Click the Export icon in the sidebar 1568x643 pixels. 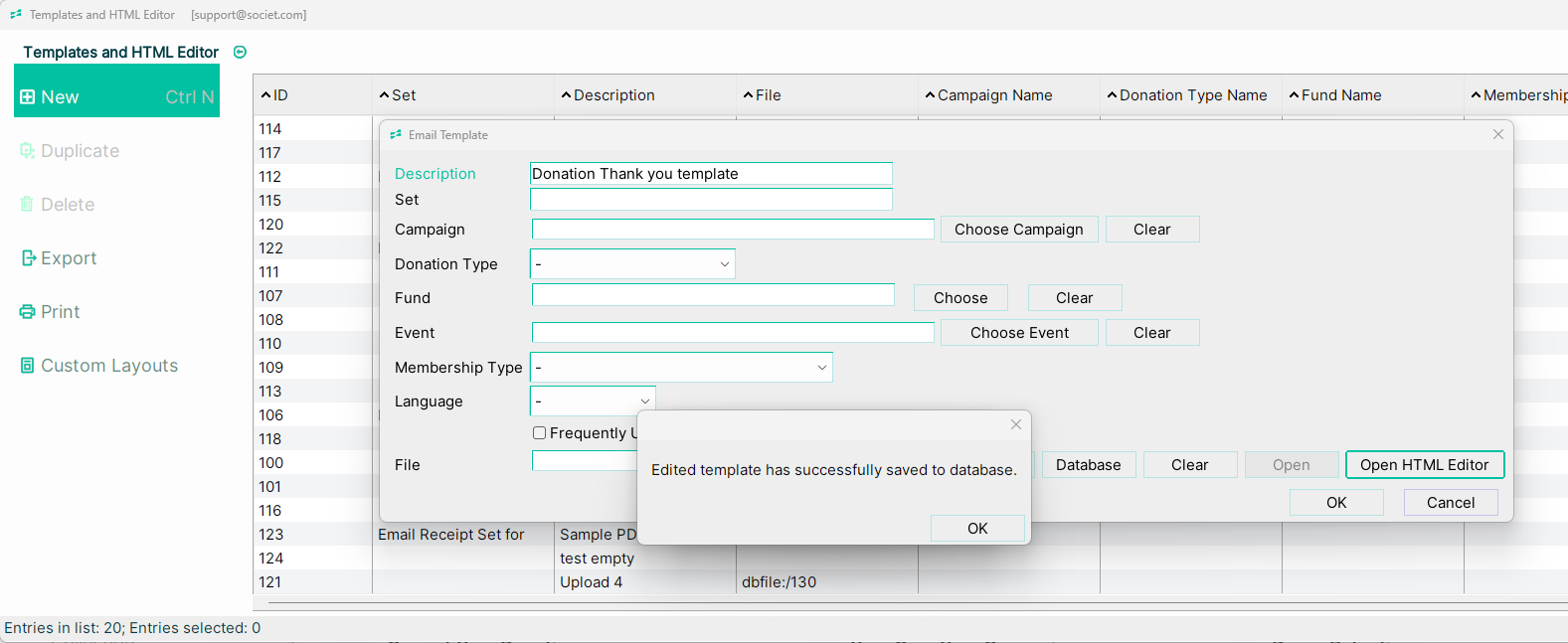pos(28,258)
